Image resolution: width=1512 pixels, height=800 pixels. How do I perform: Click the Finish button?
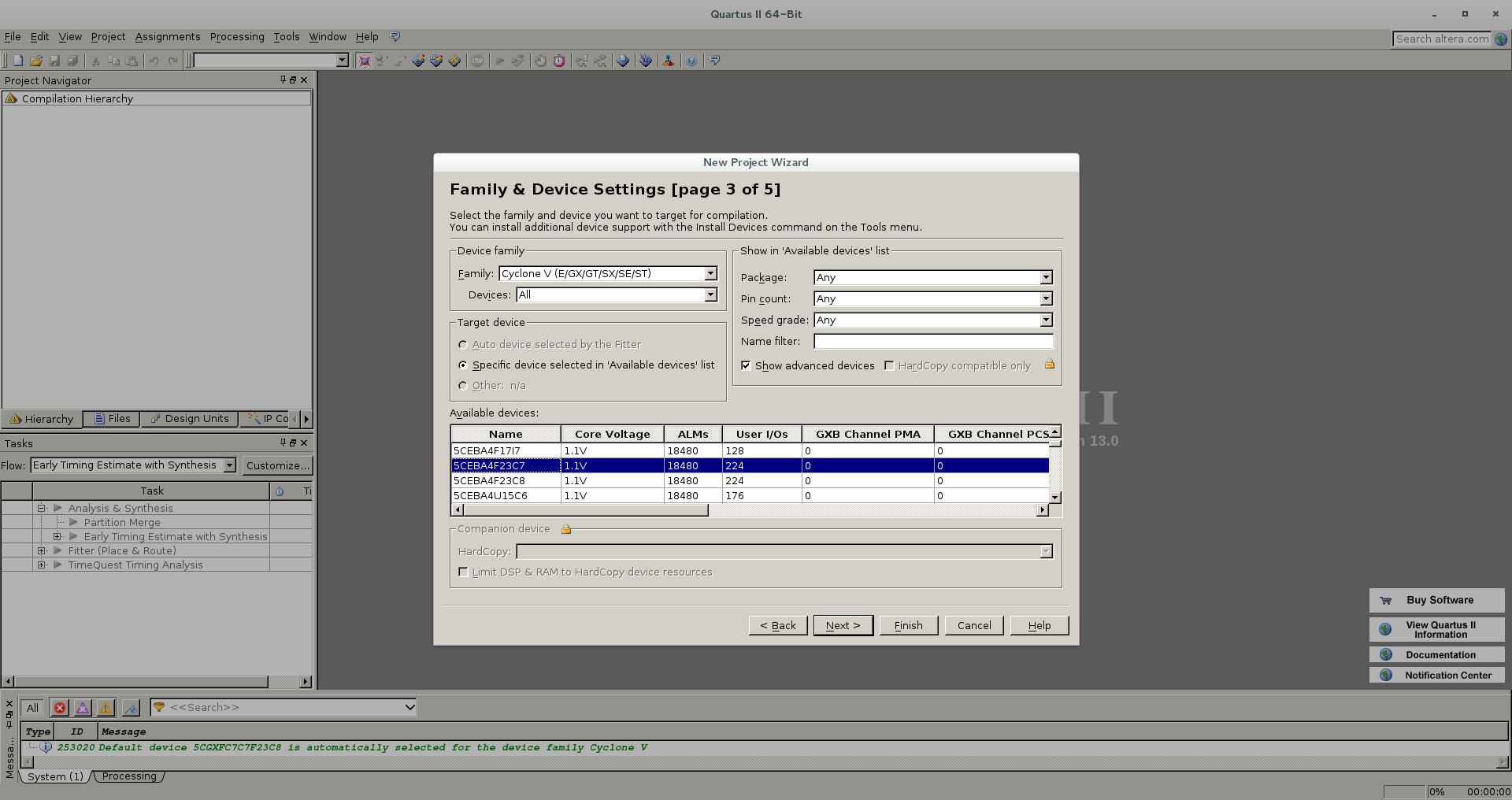click(x=908, y=625)
